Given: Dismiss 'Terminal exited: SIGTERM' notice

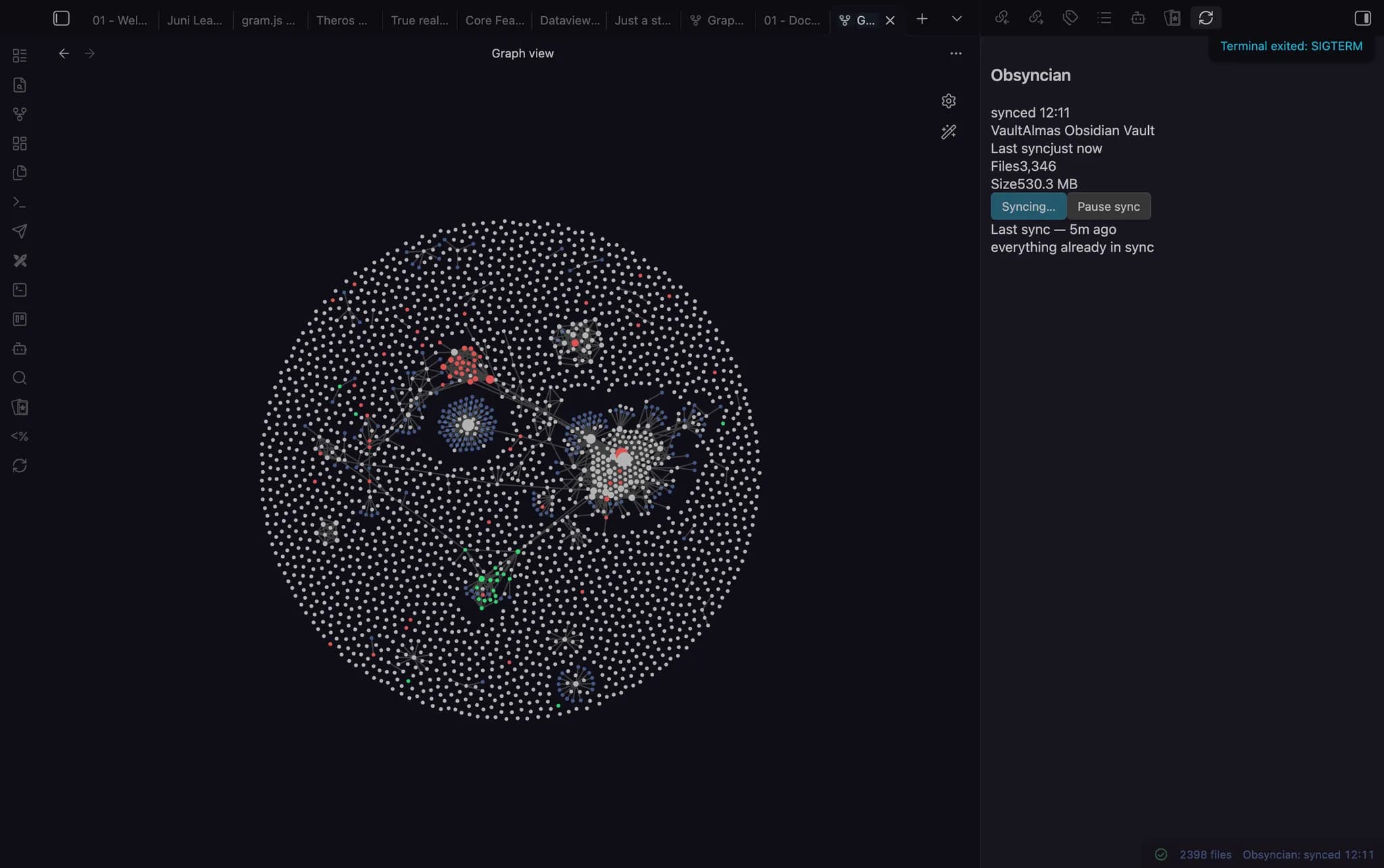Looking at the screenshot, I should 1291,46.
